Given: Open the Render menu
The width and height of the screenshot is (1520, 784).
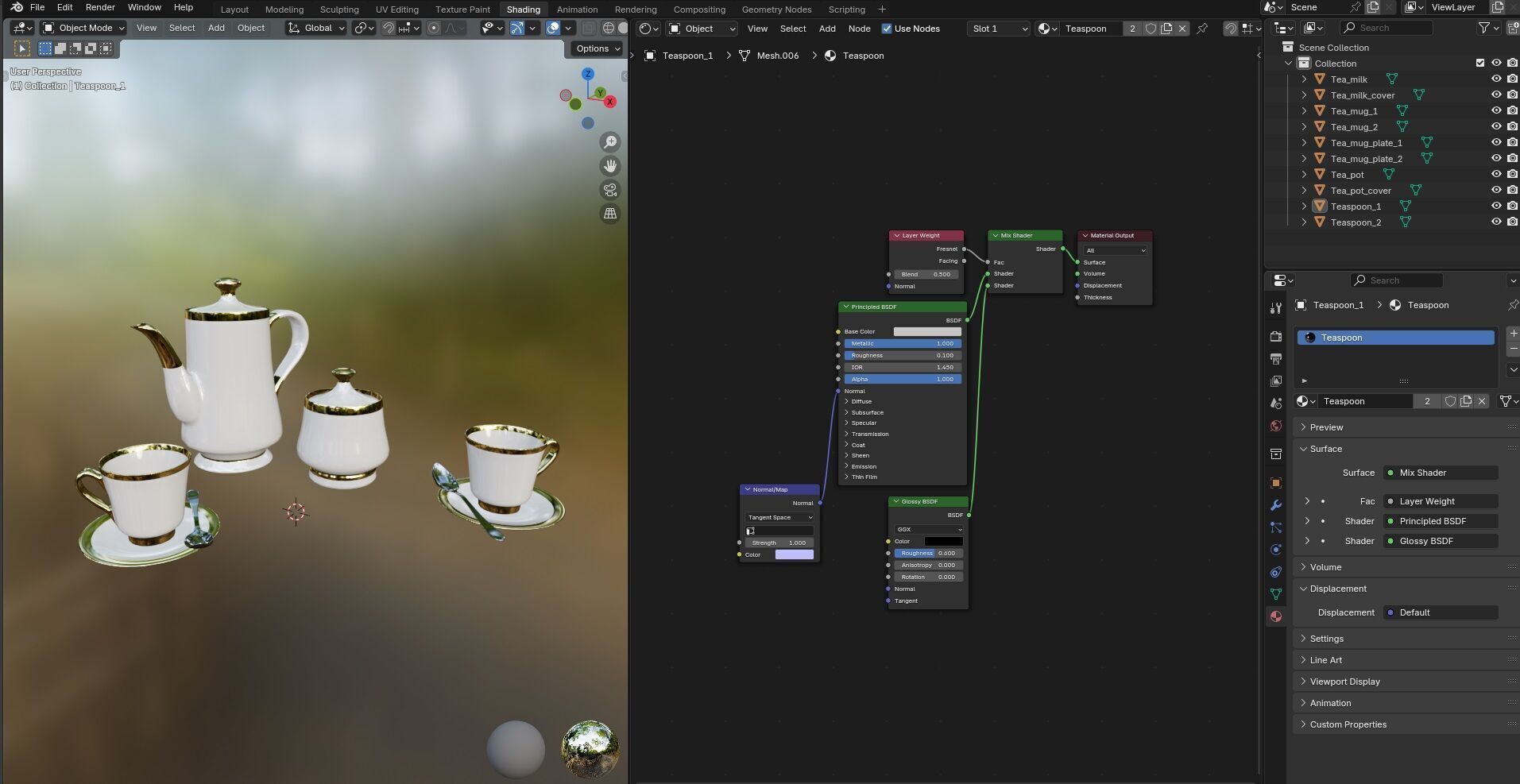Looking at the screenshot, I should 100,7.
